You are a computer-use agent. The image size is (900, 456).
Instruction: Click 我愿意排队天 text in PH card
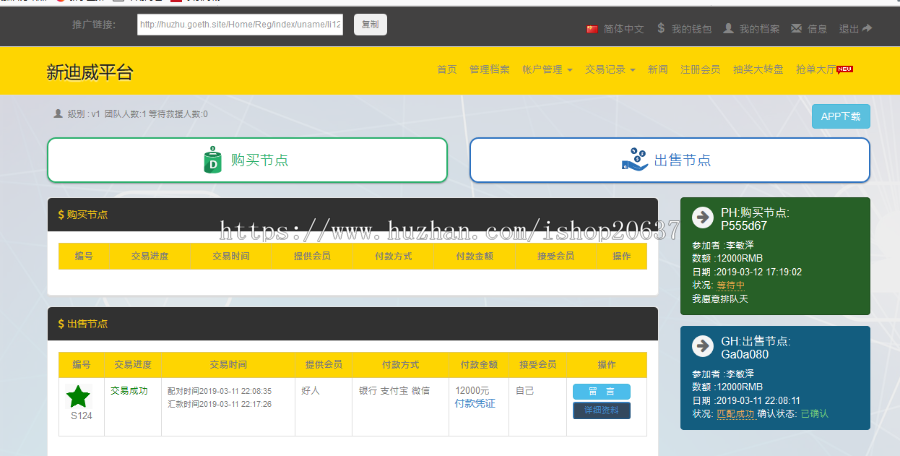720,299
